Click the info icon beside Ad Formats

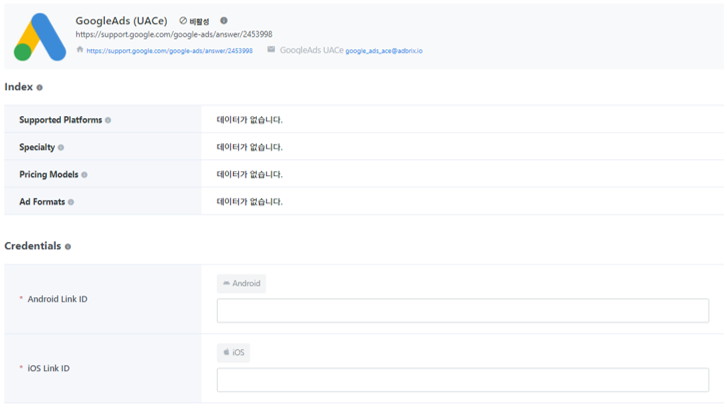(x=71, y=202)
